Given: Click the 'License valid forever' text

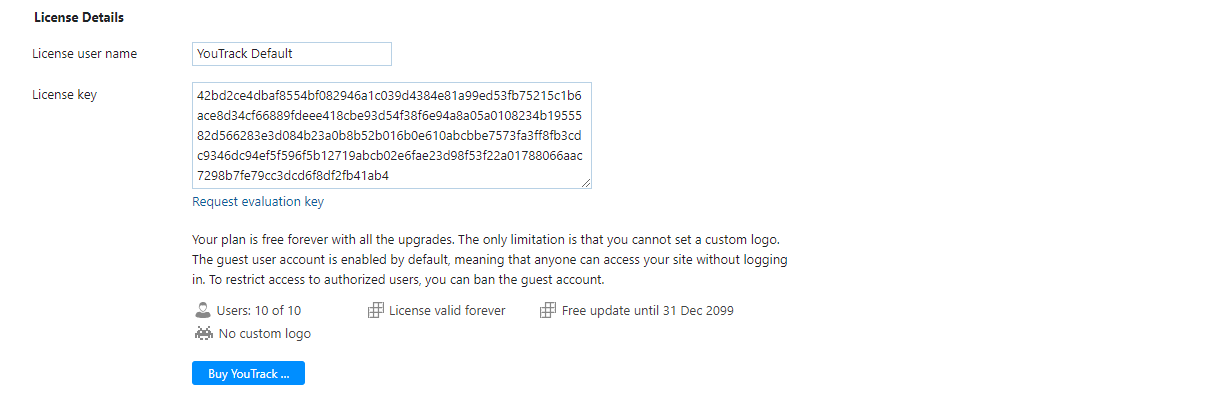Looking at the screenshot, I should pyautogui.click(x=447, y=311).
